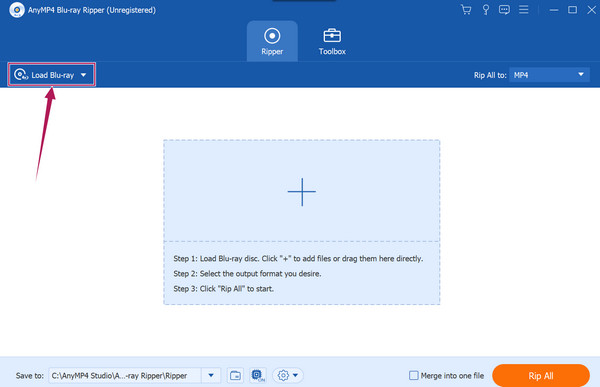Click the orange Rip All button
Image resolution: width=600 pixels, height=387 pixels.
pos(541,376)
